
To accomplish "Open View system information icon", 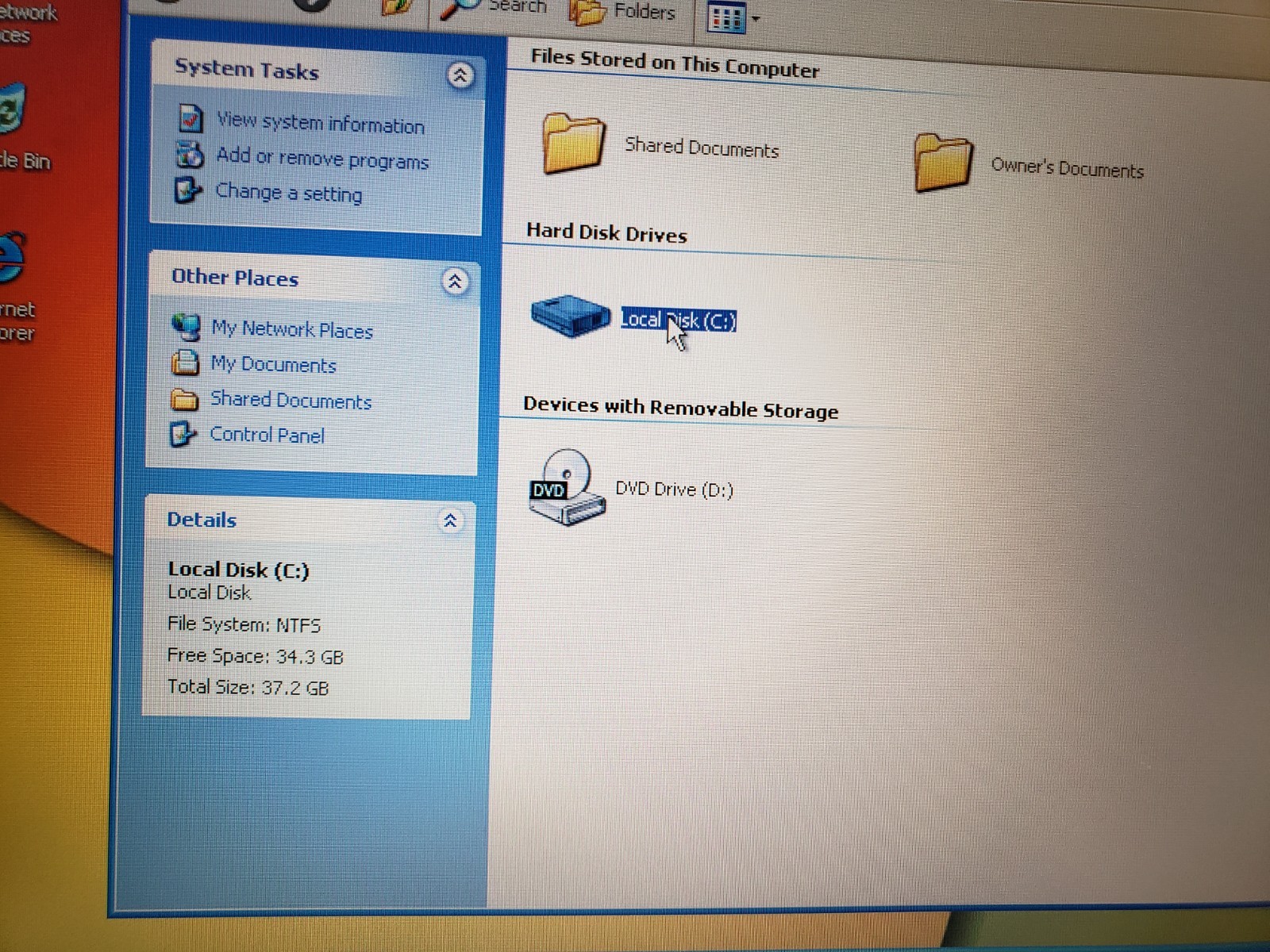I will pyautogui.click(x=190, y=118).
